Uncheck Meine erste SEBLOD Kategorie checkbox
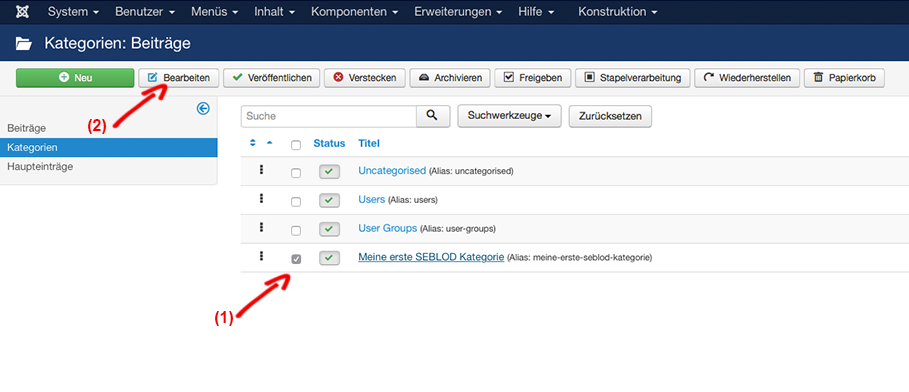Screen dimensions: 909x392 (296, 259)
